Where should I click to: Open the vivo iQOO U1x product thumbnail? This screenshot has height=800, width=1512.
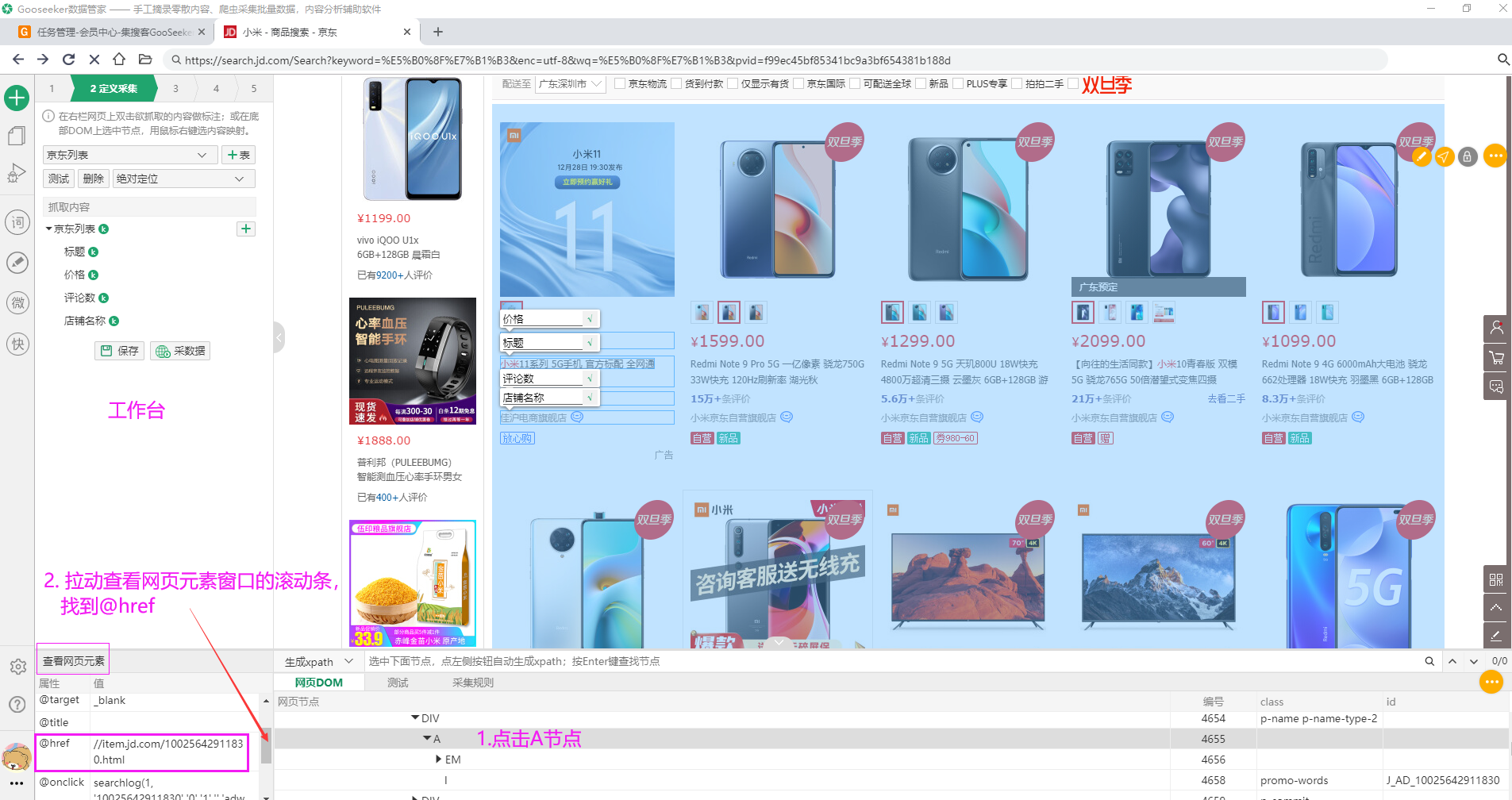point(413,139)
